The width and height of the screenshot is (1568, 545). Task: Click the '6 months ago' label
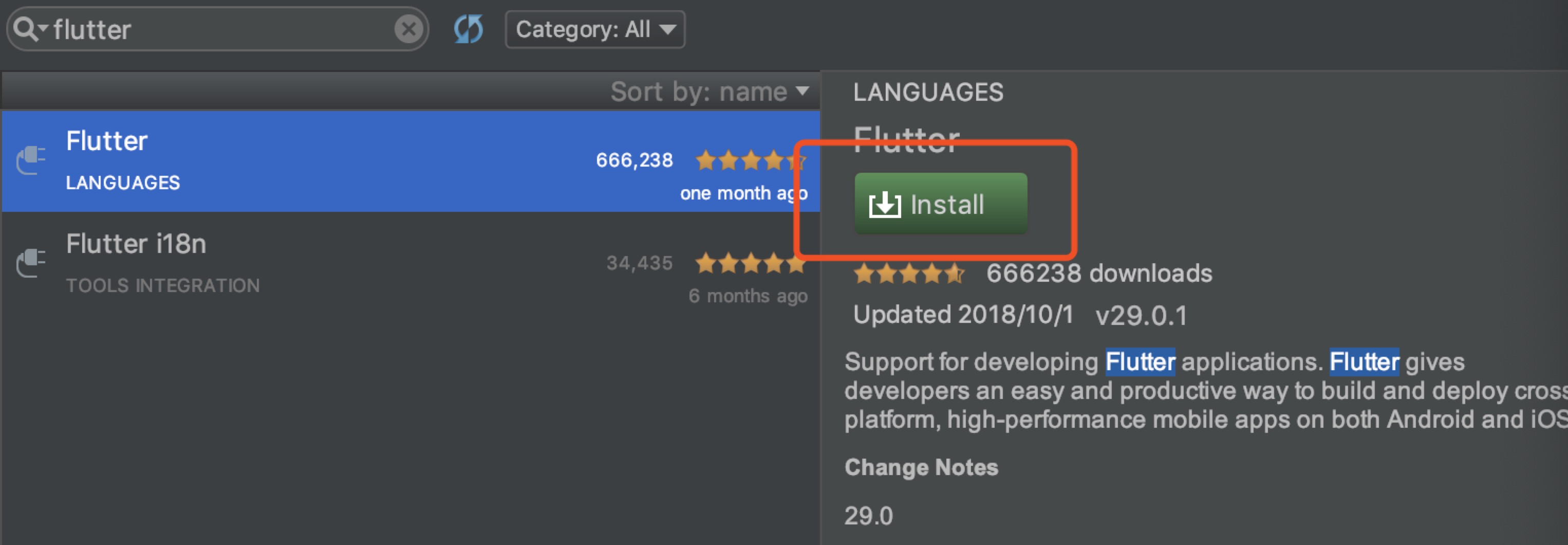(x=748, y=296)
